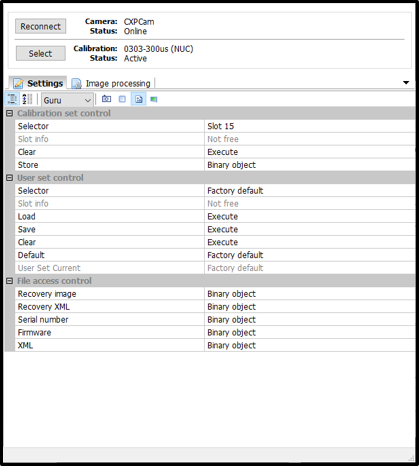Viewport: 419px width, 466px height.
Task: Click the blue square frame toolbar icon
Action: click(122, 99)
